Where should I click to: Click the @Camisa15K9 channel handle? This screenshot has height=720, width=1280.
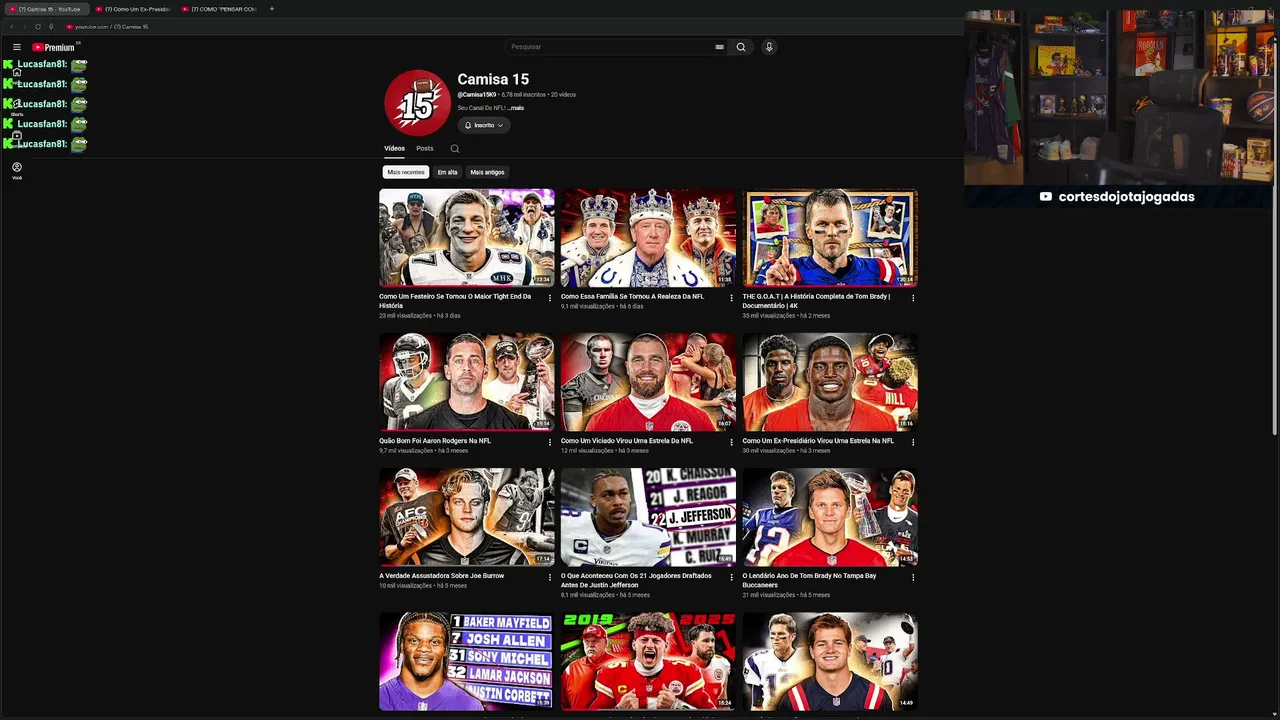coord(477,95)
